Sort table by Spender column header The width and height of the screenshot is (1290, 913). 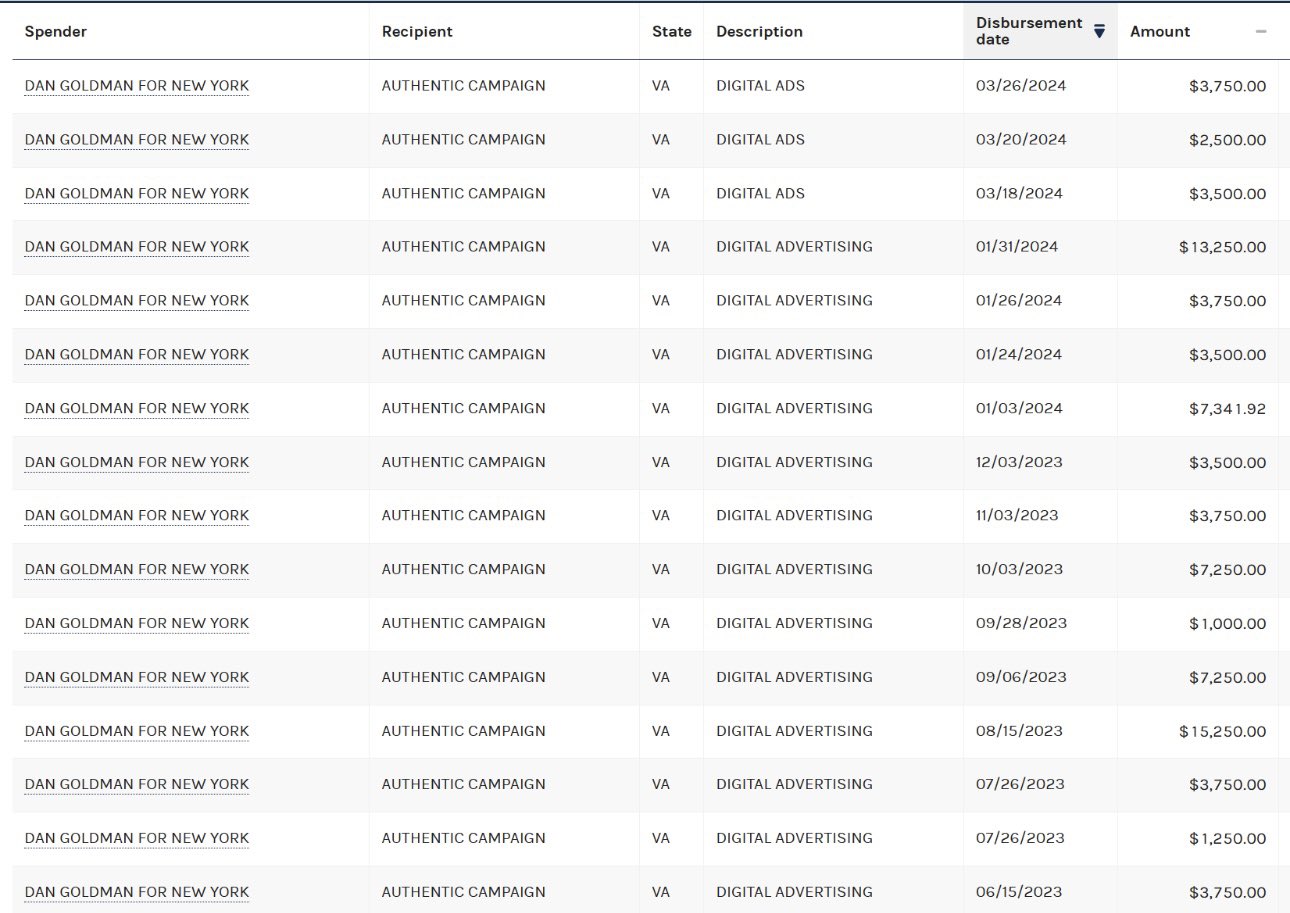point(56,32)
